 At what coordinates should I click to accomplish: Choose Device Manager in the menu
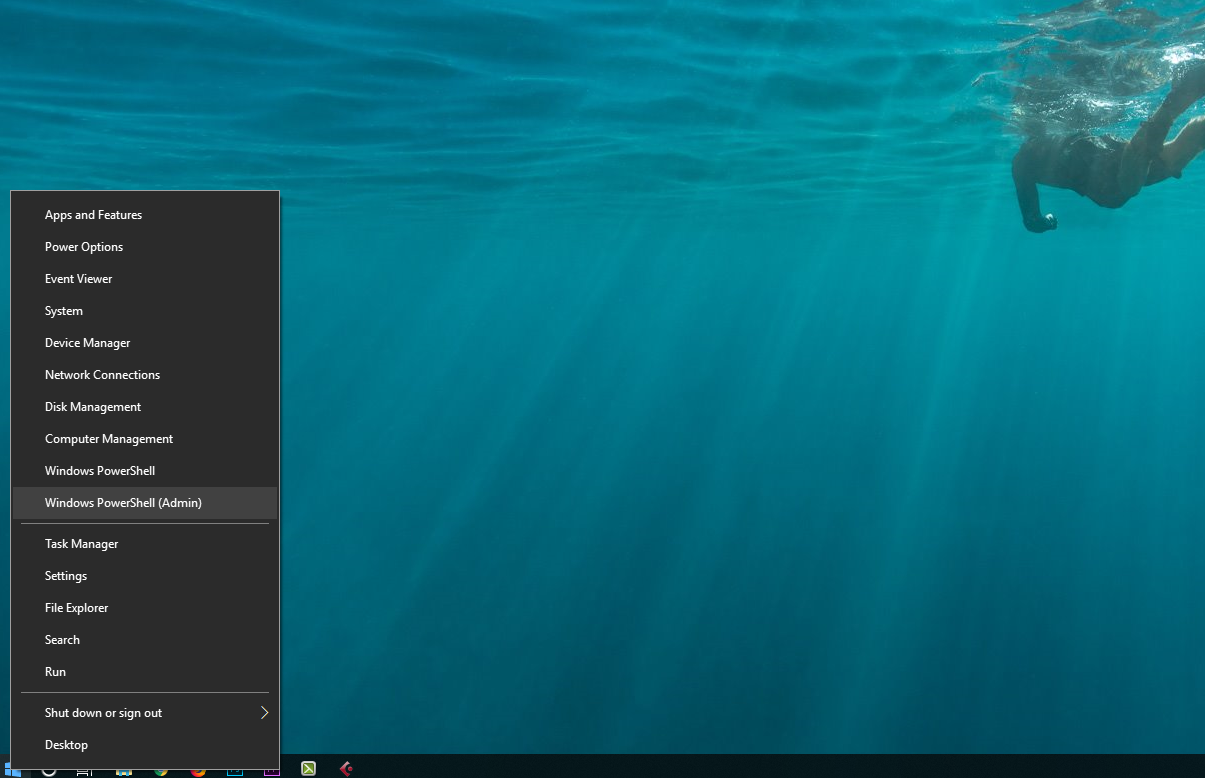[x=87, y=343]
